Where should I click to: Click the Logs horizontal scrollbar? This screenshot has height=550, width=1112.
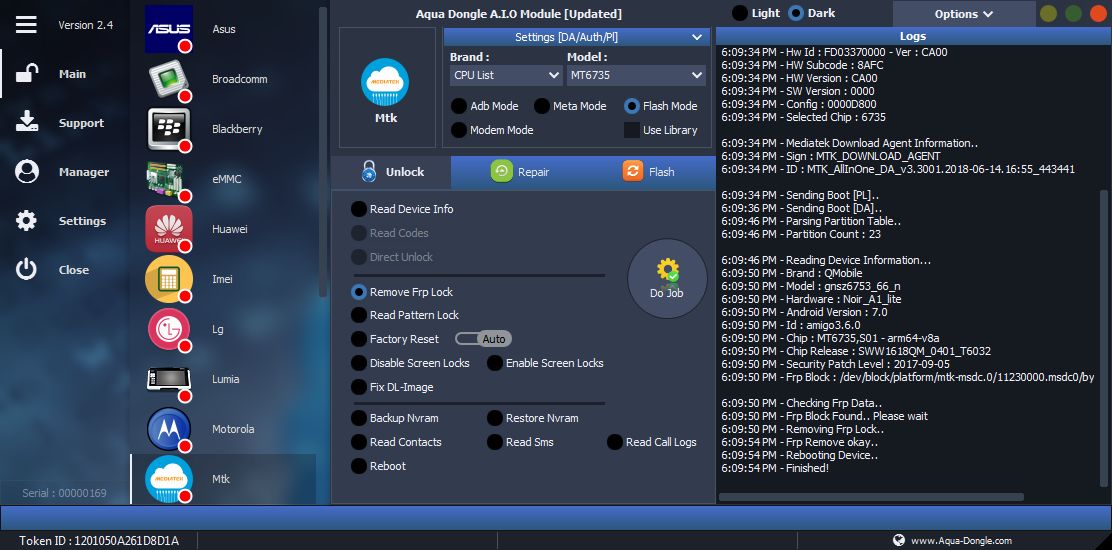point(871,498)
